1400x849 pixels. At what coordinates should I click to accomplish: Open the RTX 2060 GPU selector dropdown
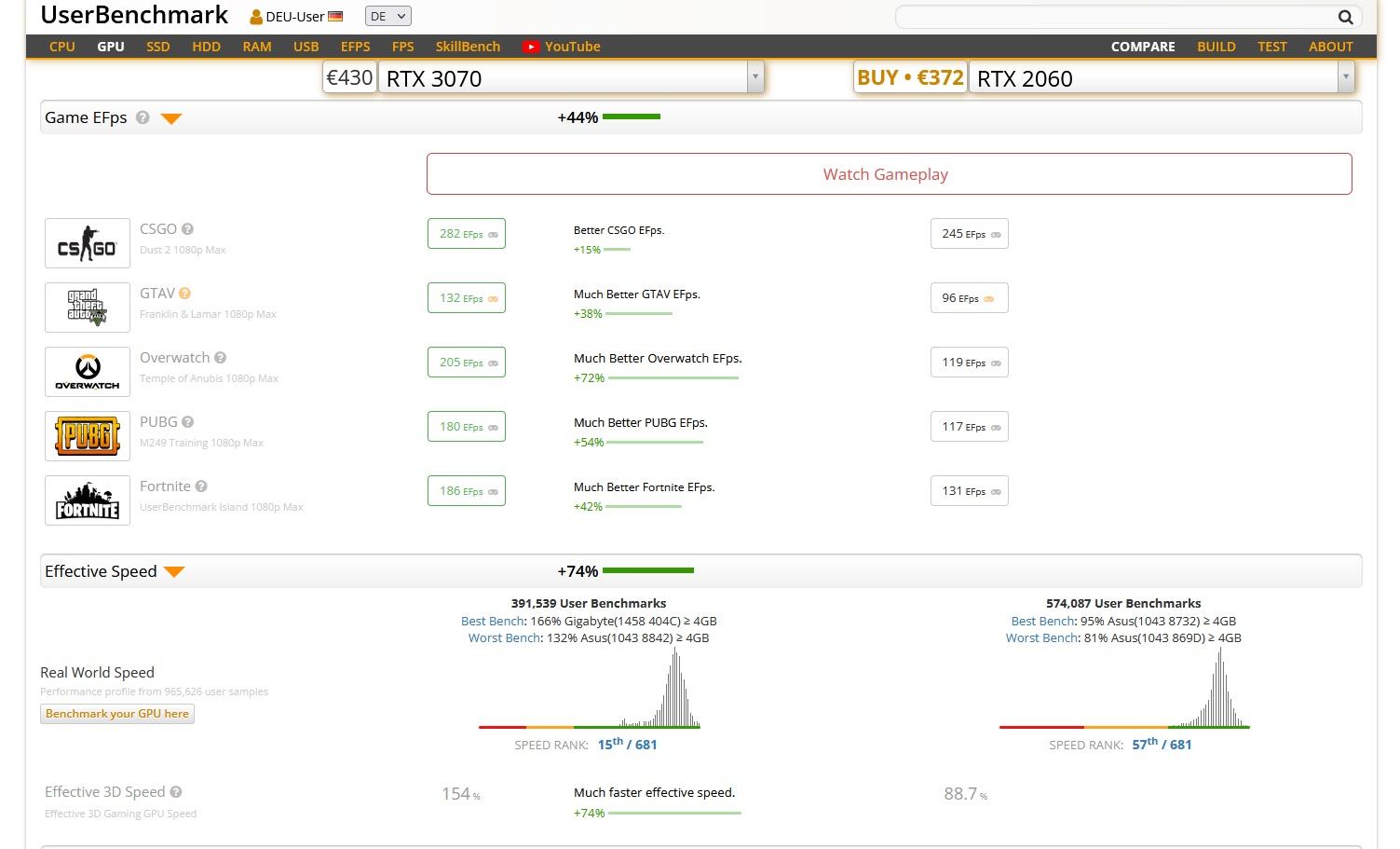click(x=1161, y=77)
